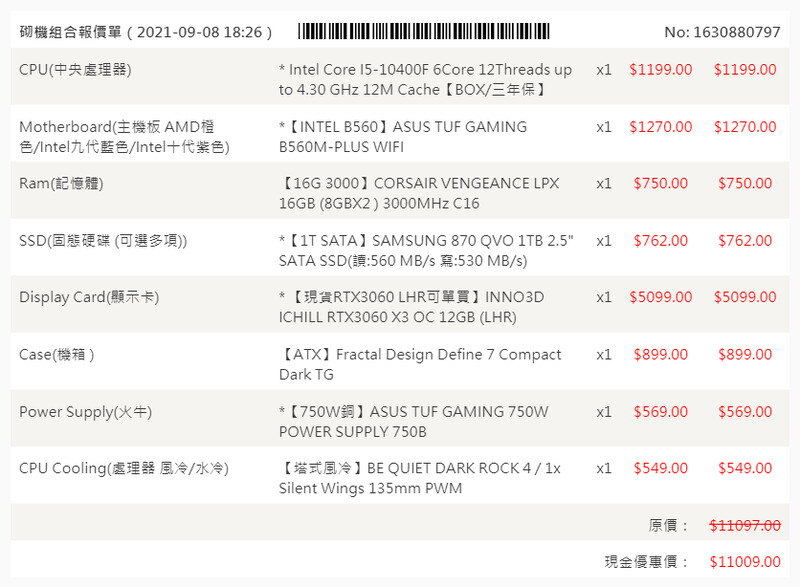Image resolution: width=800 pixels, height=587 pixels.
Task: Click the cash discount price $11009.00
Action: tap(745, 562)
